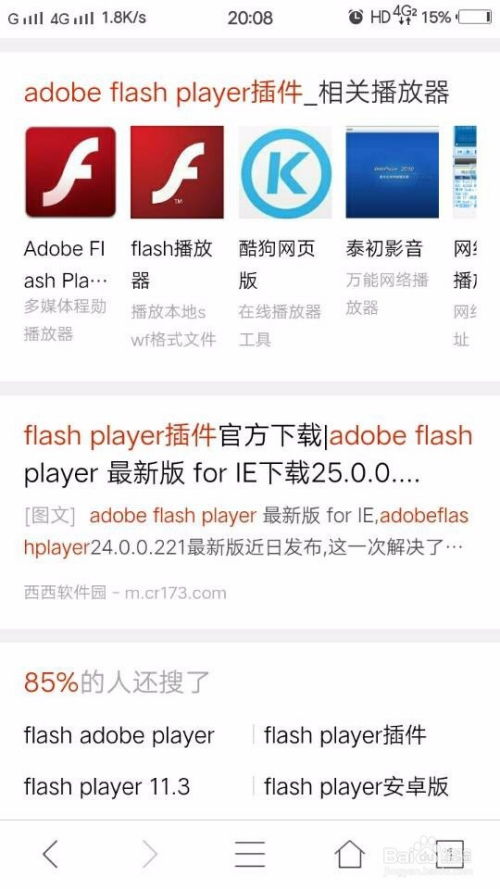
Task: Open the tabs switcher icon
Action: [450, 854]
